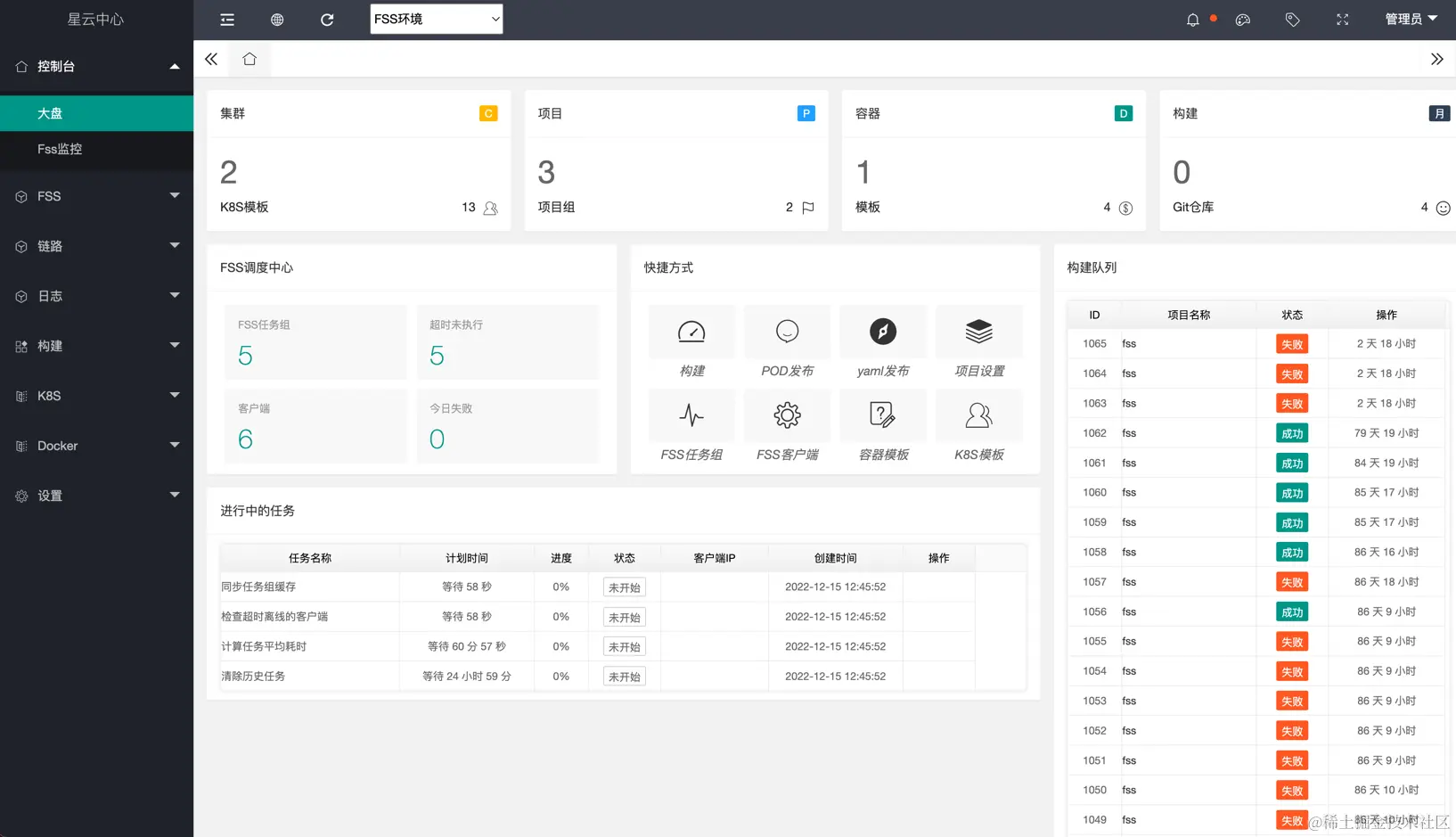Click 计划时间 column header
Image resolution: width=1456 pixels, height=837 pixels.
467,558
